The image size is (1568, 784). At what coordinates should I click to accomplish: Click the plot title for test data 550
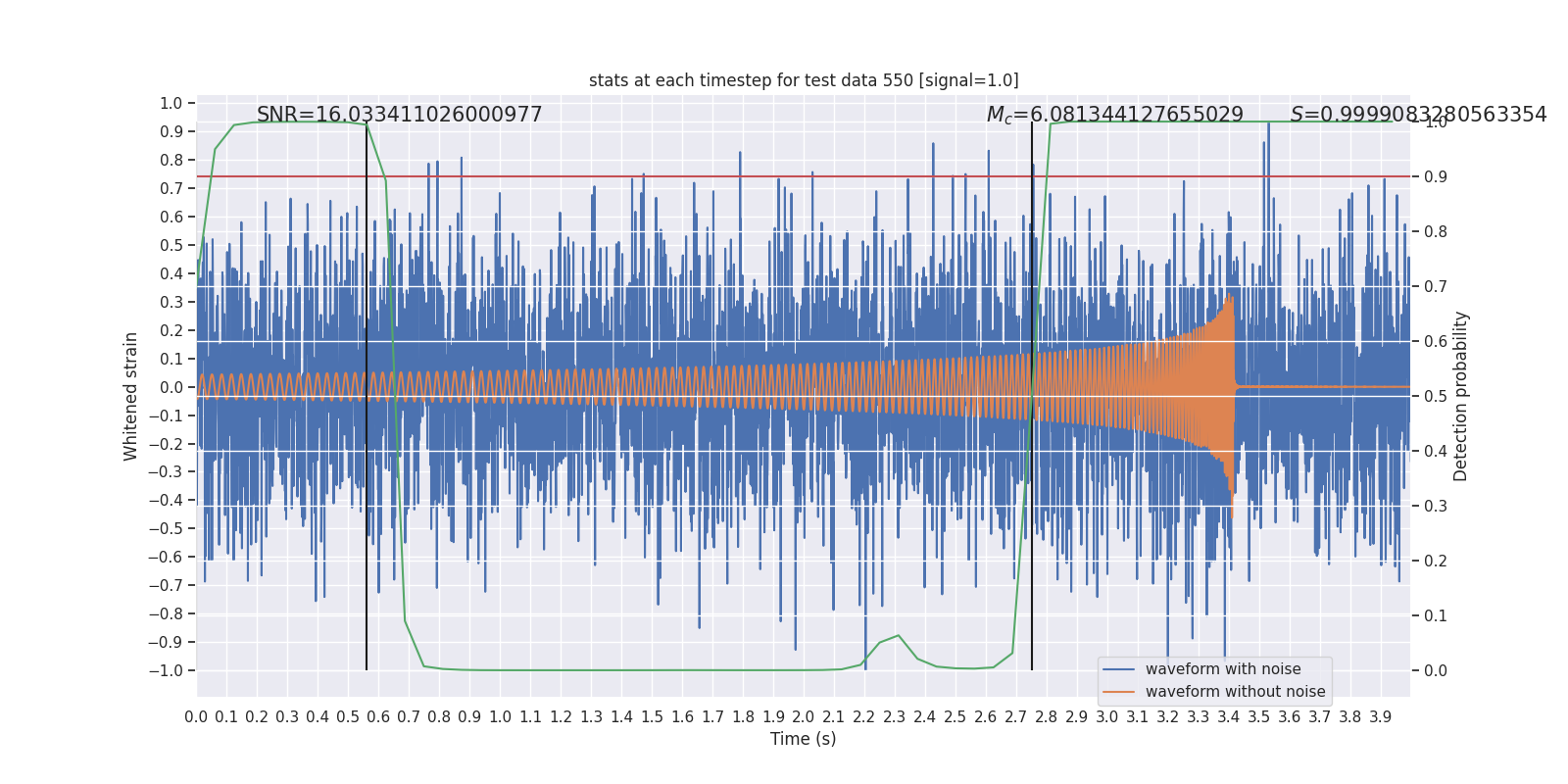[x=804, y=80]
